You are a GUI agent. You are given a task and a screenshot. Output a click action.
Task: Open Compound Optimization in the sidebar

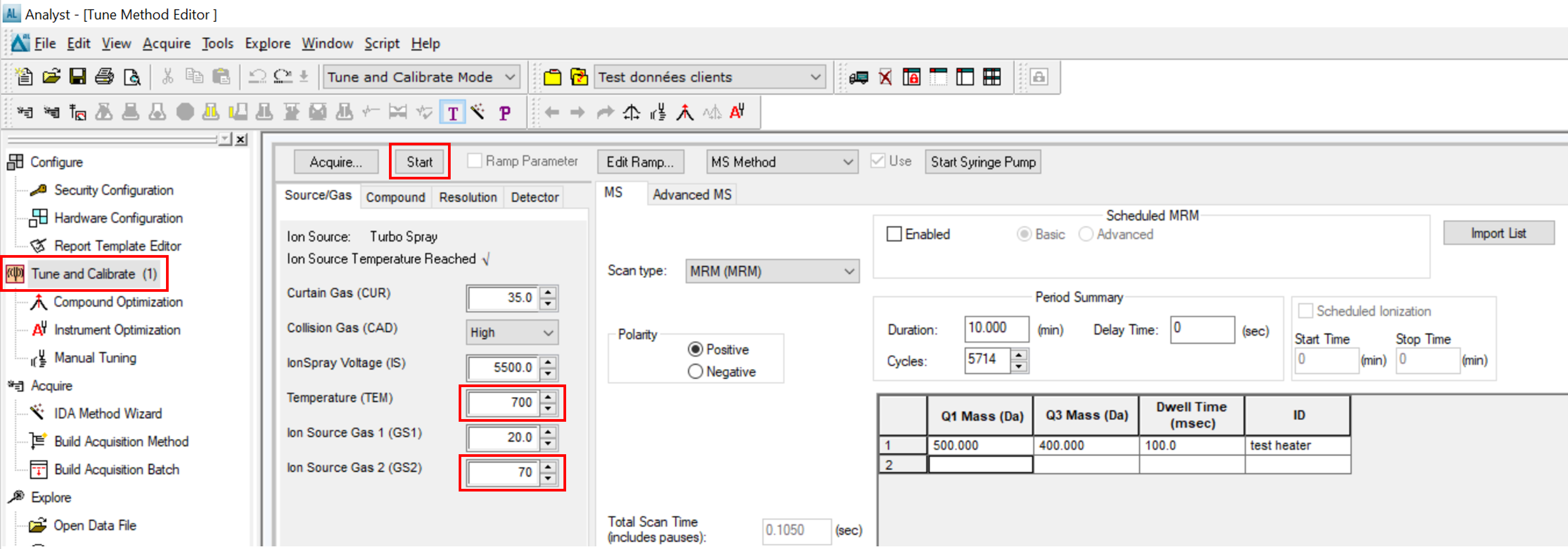[x=118, y=301]
